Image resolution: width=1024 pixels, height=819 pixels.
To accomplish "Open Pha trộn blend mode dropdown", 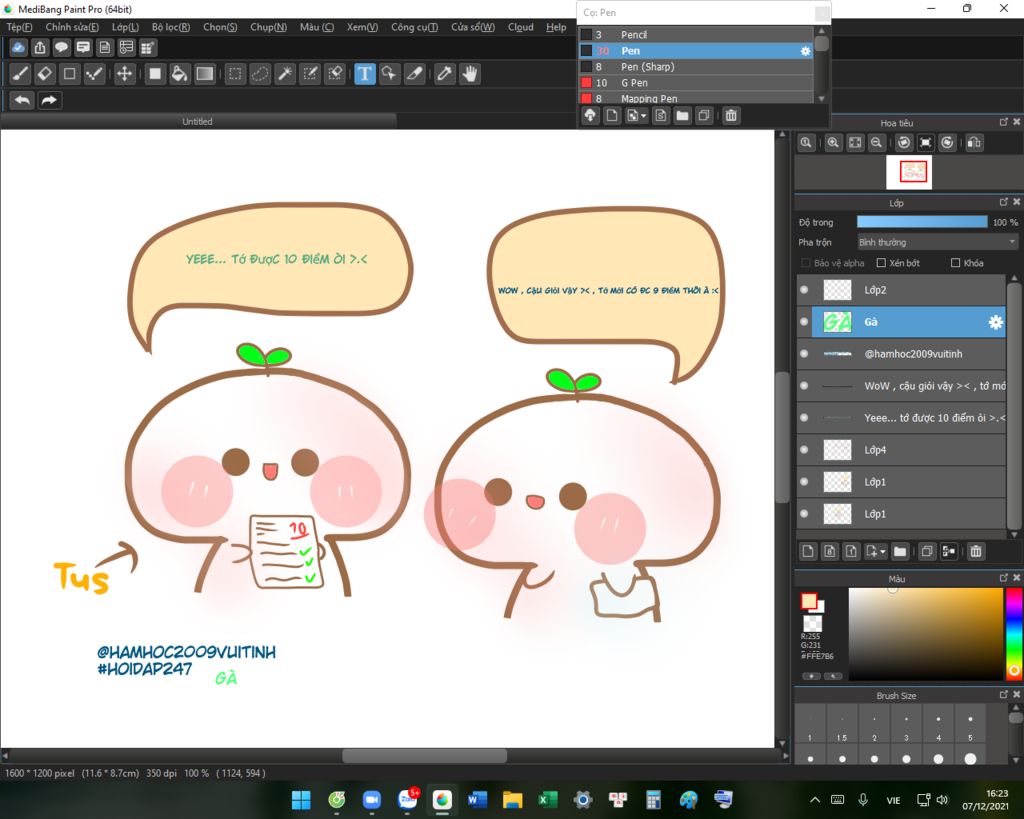I will coord(938,242).
